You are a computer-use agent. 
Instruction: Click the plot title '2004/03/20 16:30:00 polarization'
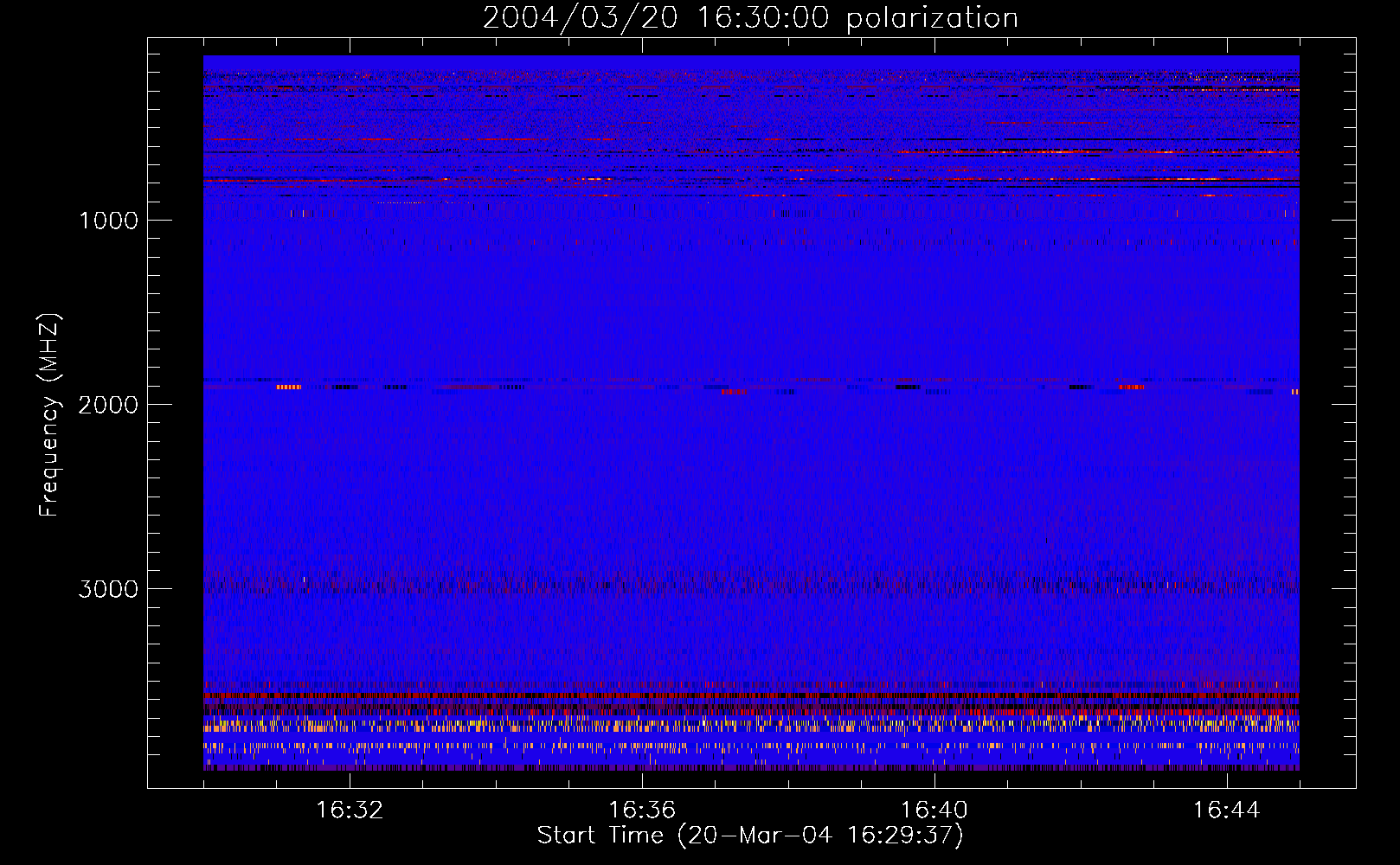(x=750, y=17)
